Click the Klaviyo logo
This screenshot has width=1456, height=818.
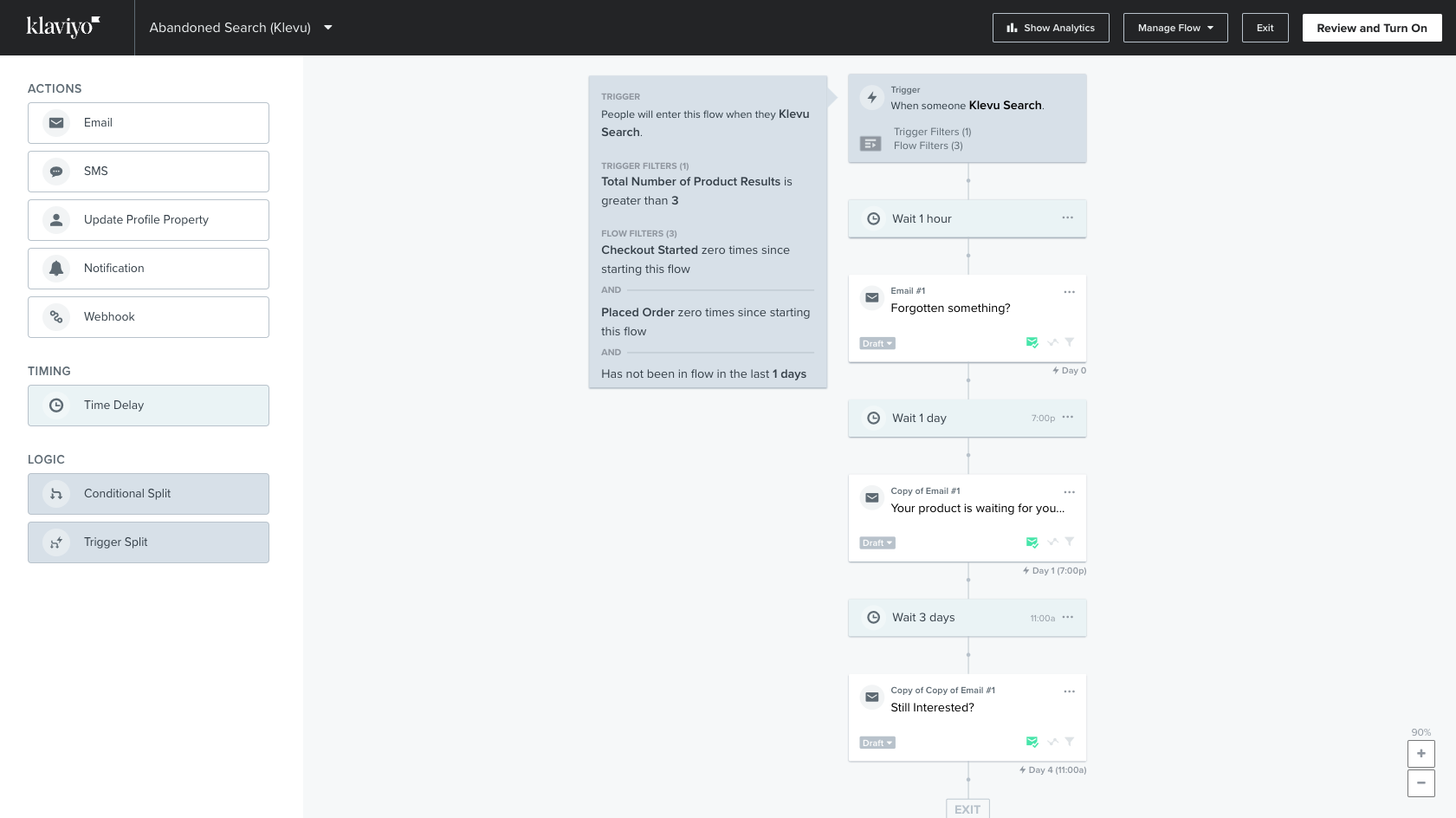(63, 27)
